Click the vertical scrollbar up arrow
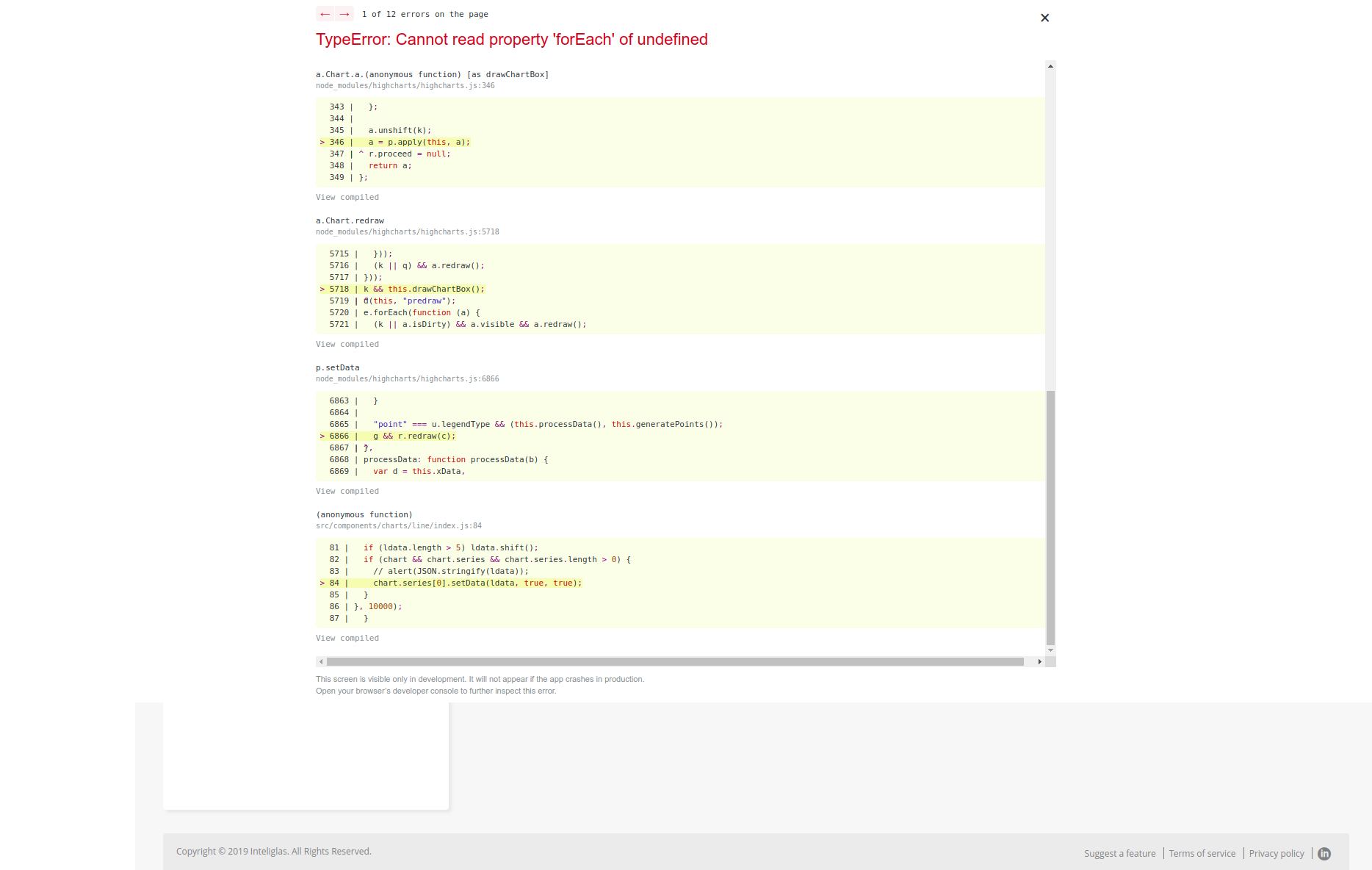The width and height of the screenshot is (1372, 870). coord(1051,65)
